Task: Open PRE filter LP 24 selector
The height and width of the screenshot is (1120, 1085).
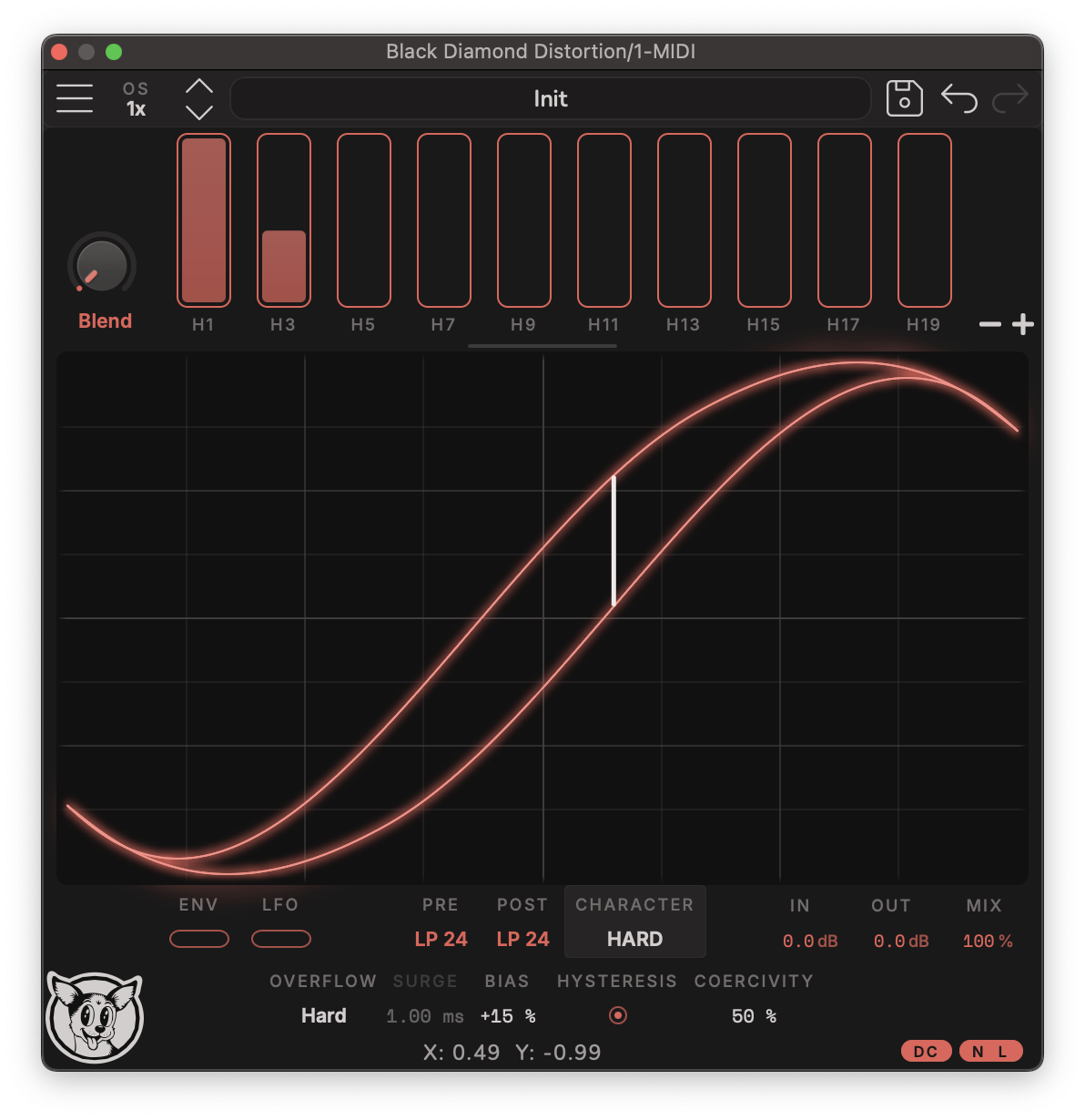Action: pos(441,939)
